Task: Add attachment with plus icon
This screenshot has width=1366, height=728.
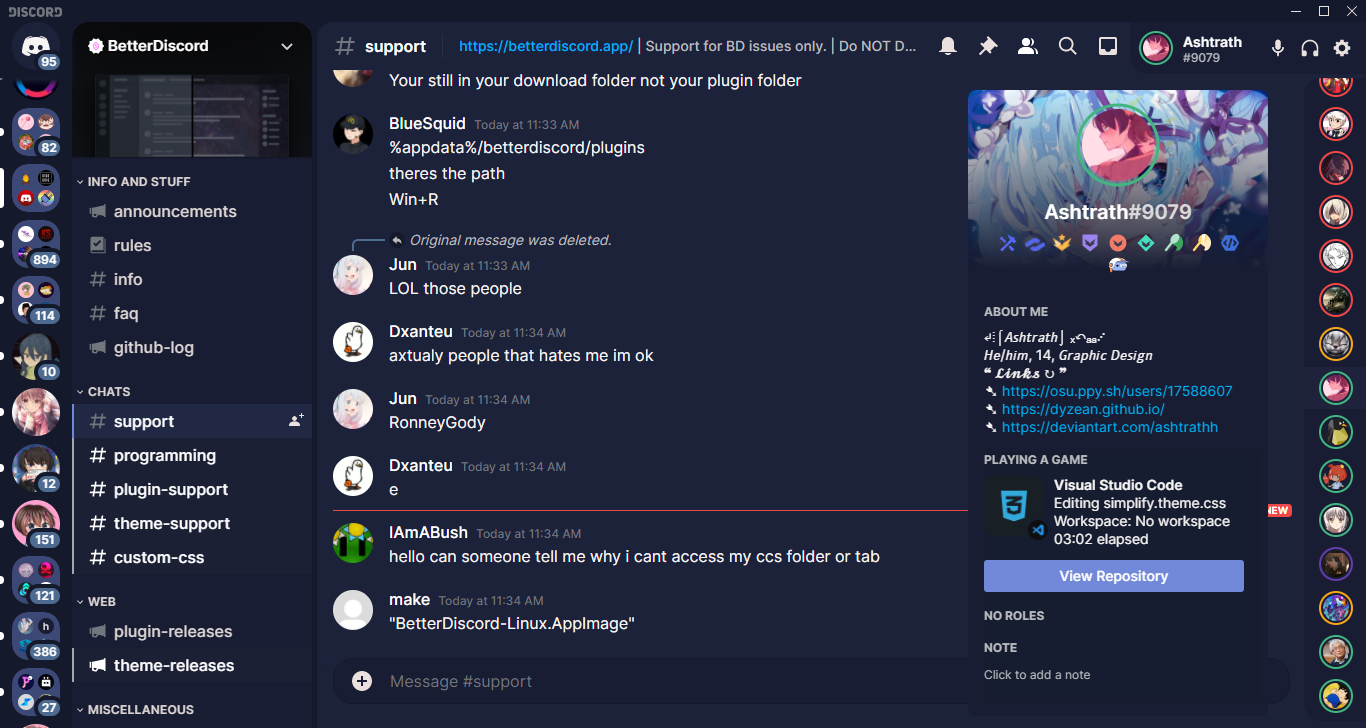Action: click(x=362, y=681)
